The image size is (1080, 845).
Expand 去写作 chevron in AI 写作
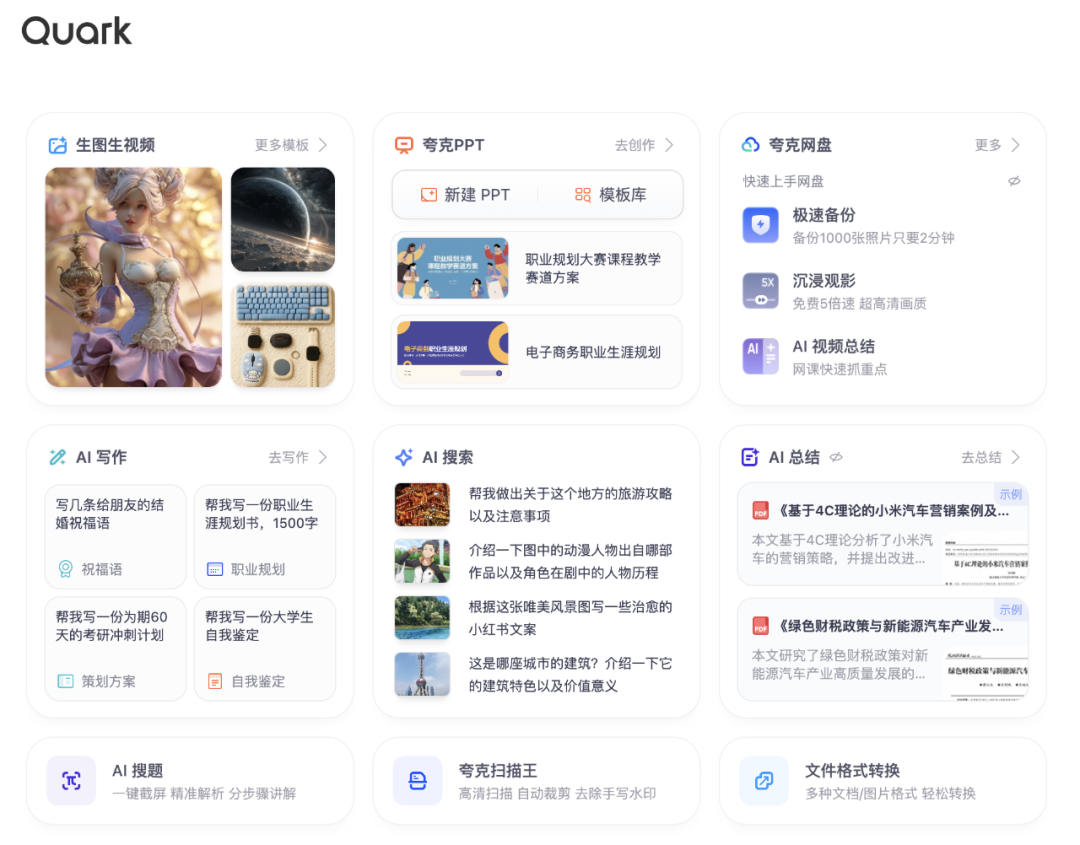tap(323, 457)
